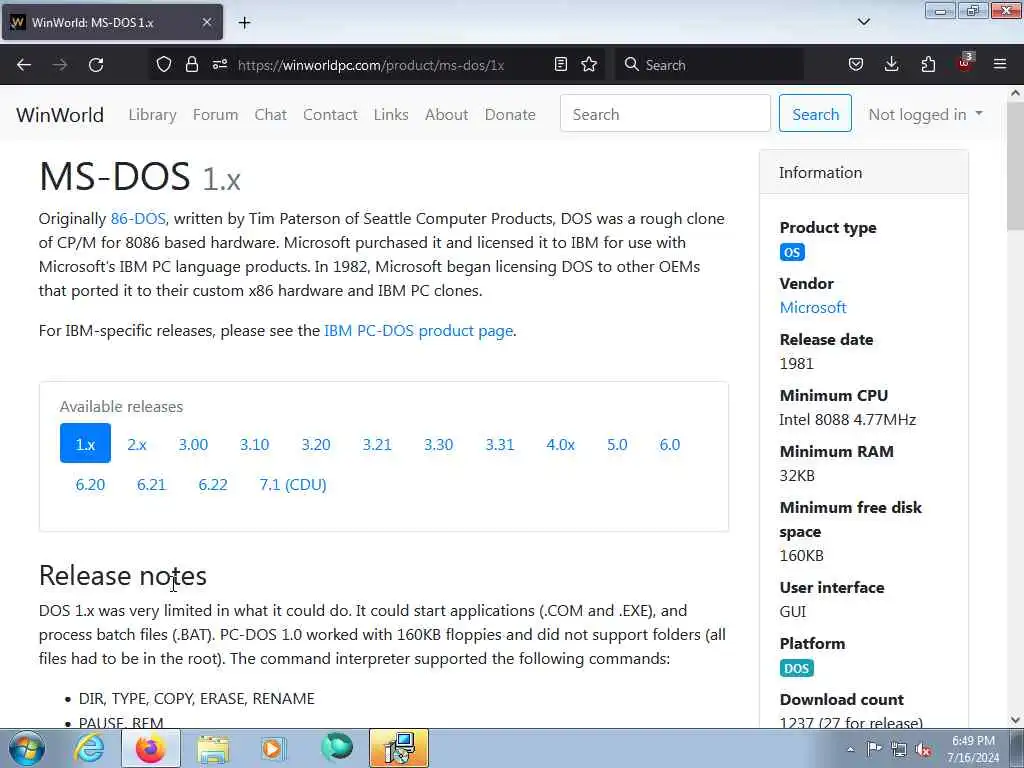Select release 3.10
1024x768 pixels.
(254, 444)
